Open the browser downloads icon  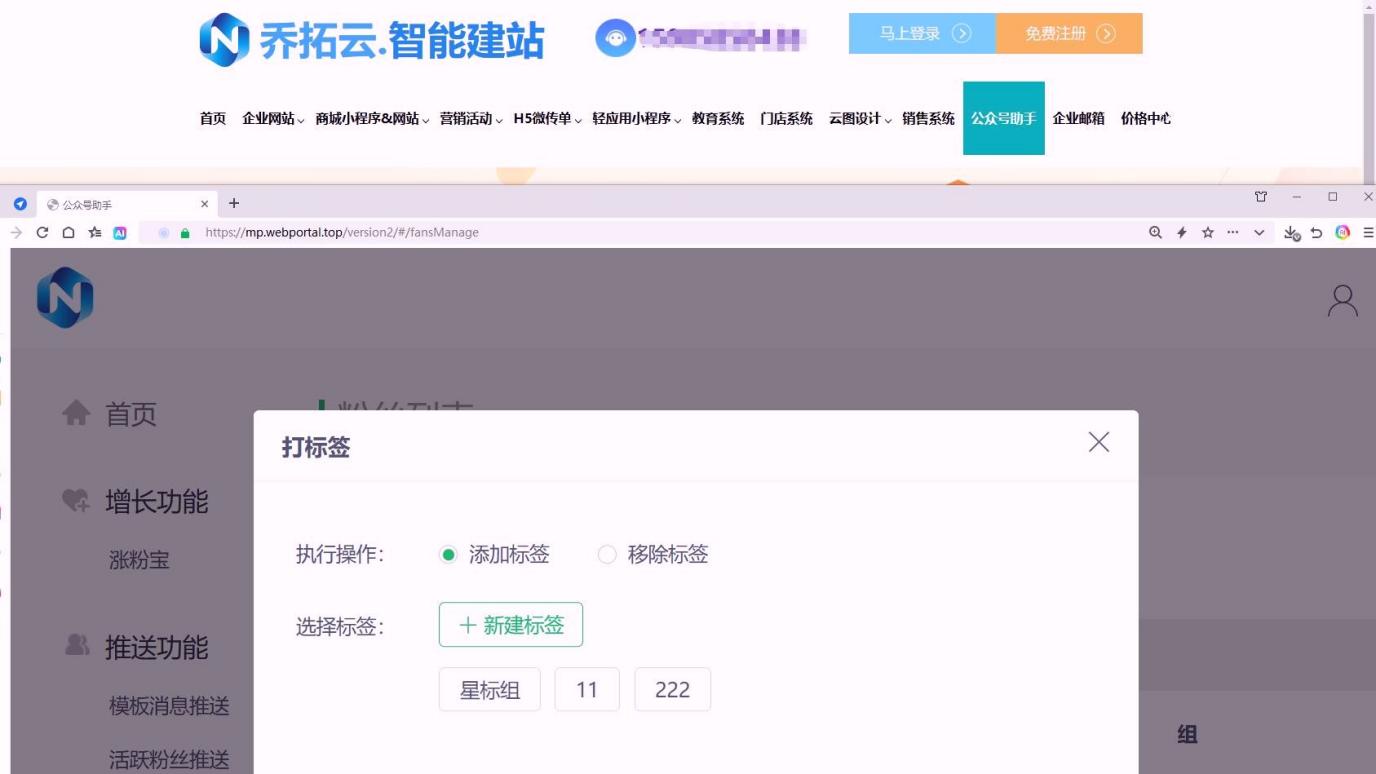coord(1291,233)
